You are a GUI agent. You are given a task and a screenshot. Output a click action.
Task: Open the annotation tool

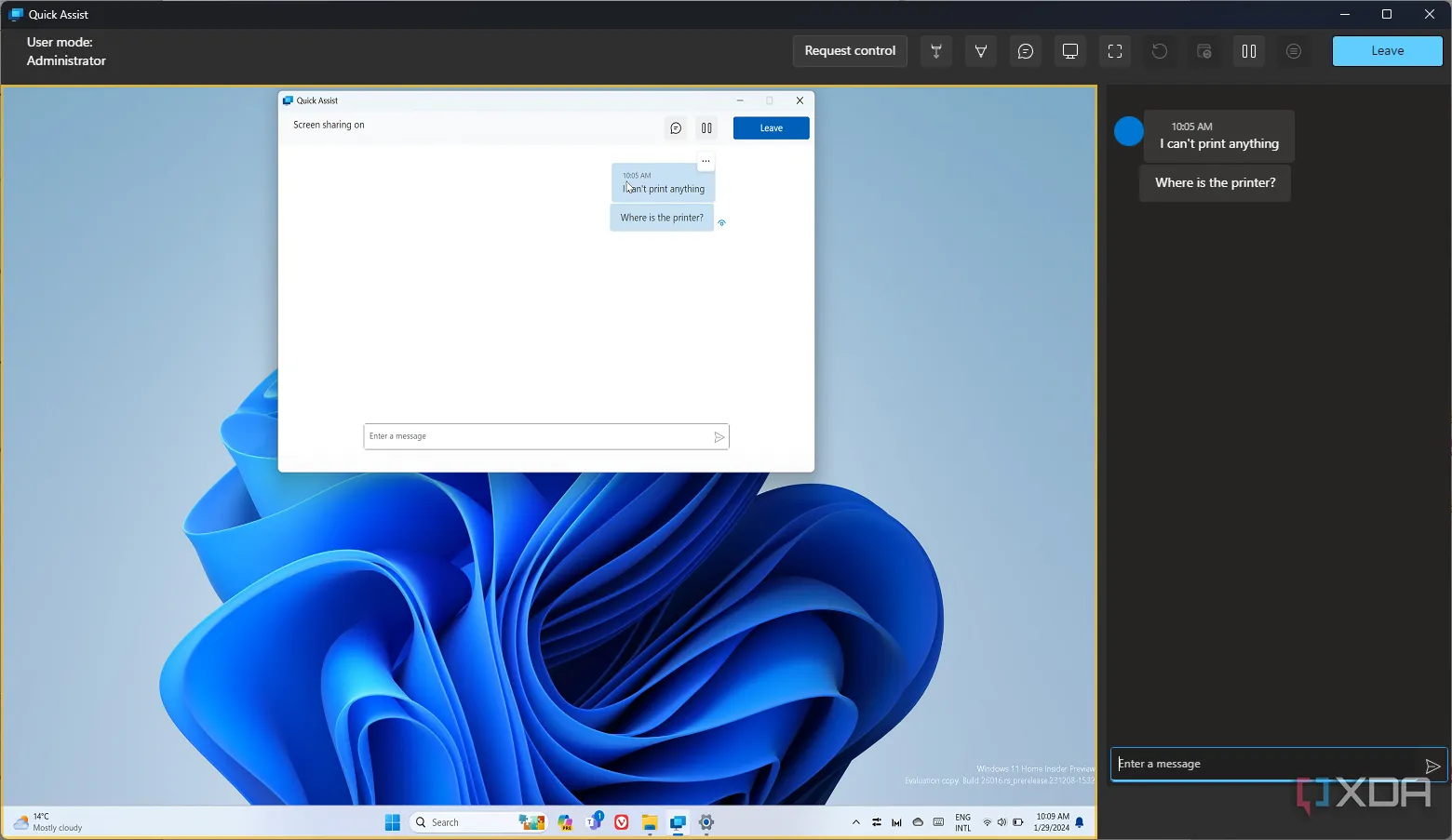tap(980, 51)
